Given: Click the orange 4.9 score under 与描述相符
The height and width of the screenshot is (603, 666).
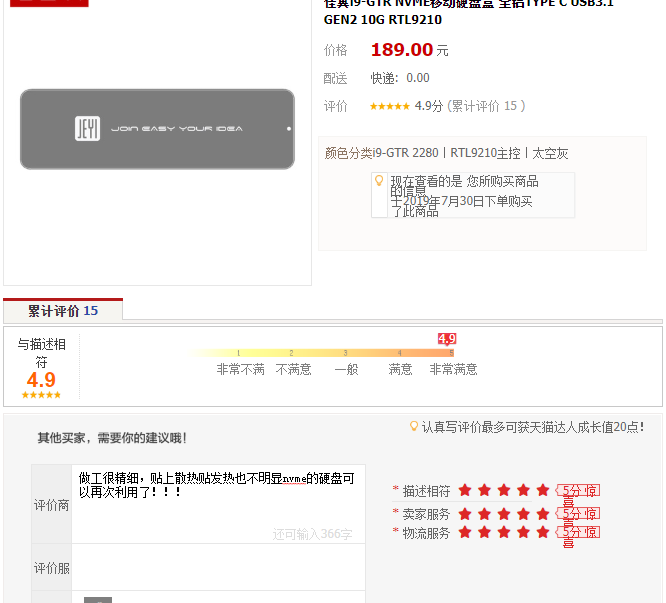Looking at the screenshot, I should (x=41, y=380).
